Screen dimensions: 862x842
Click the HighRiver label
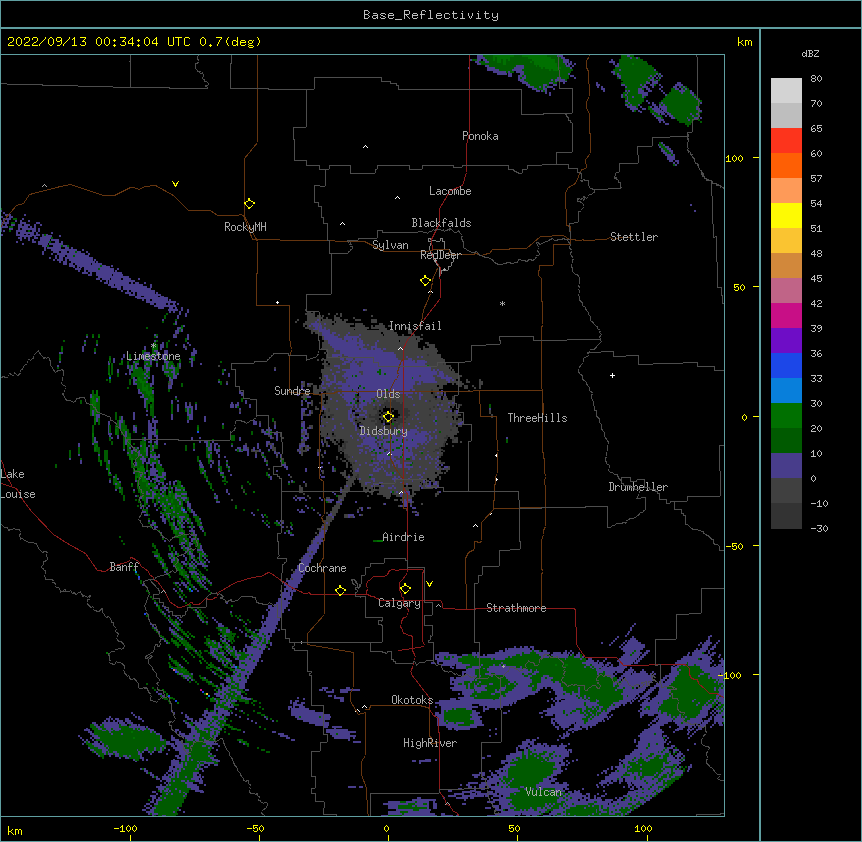coord(430,743)
